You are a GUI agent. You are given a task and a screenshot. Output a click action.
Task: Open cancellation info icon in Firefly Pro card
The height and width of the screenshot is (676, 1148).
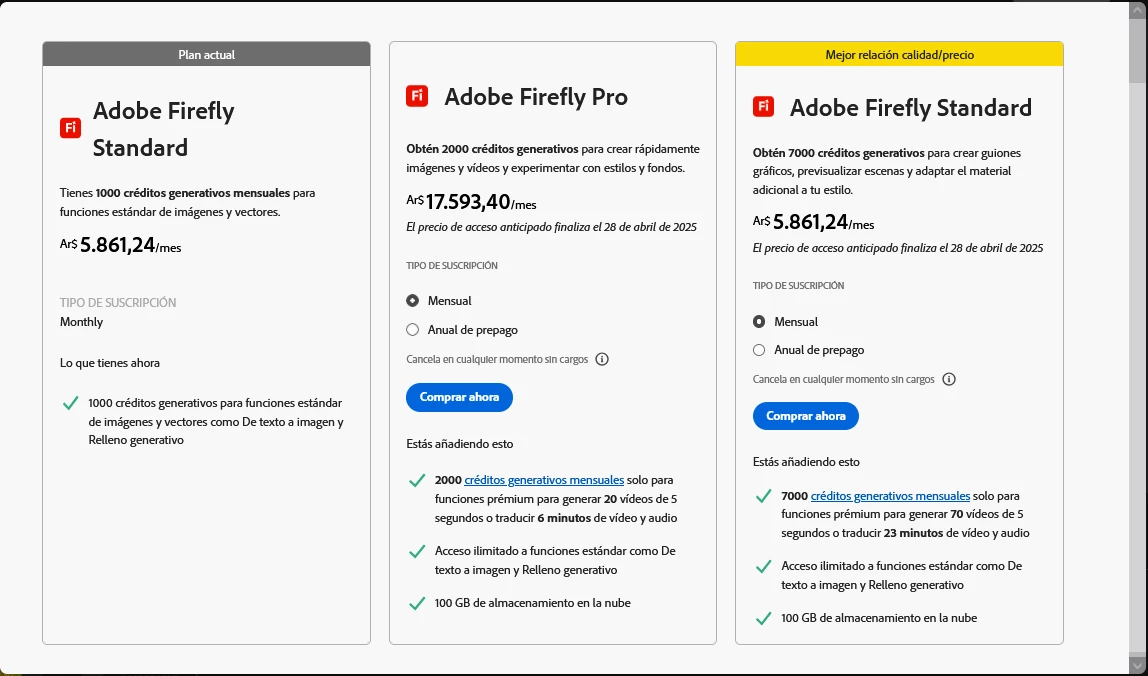pyautogui.click(x=602, y=359)
